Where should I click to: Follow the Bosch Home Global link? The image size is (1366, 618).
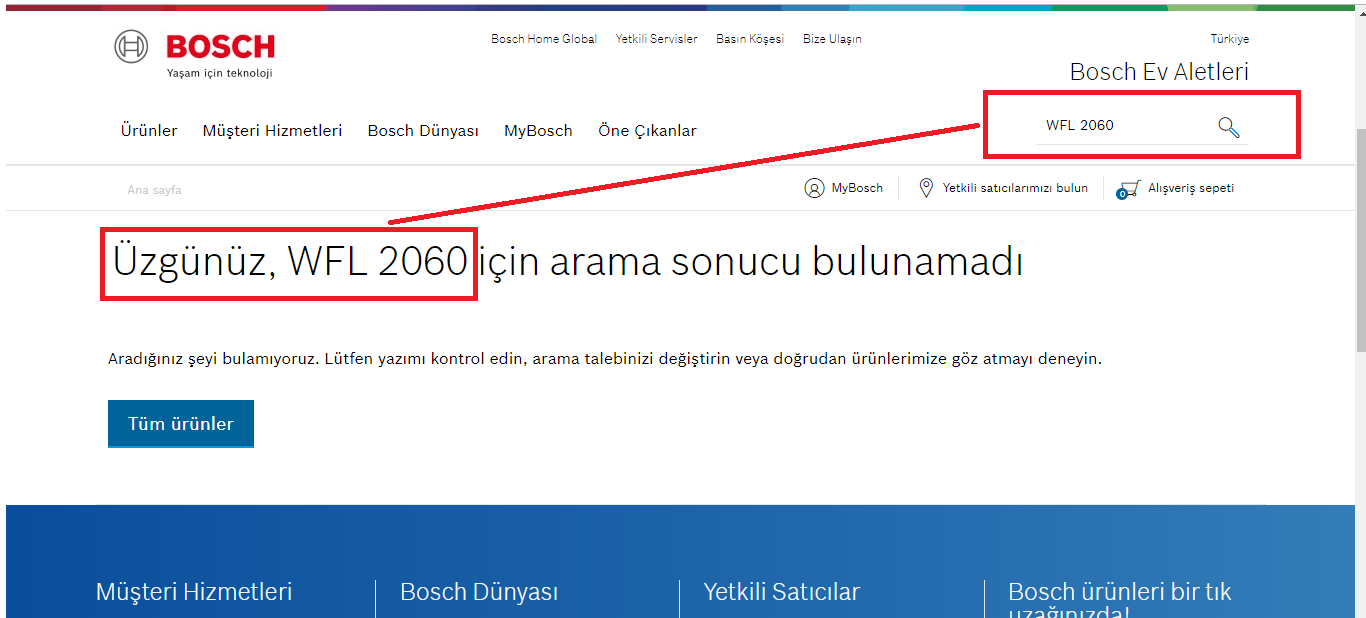(x=544, y=39)
